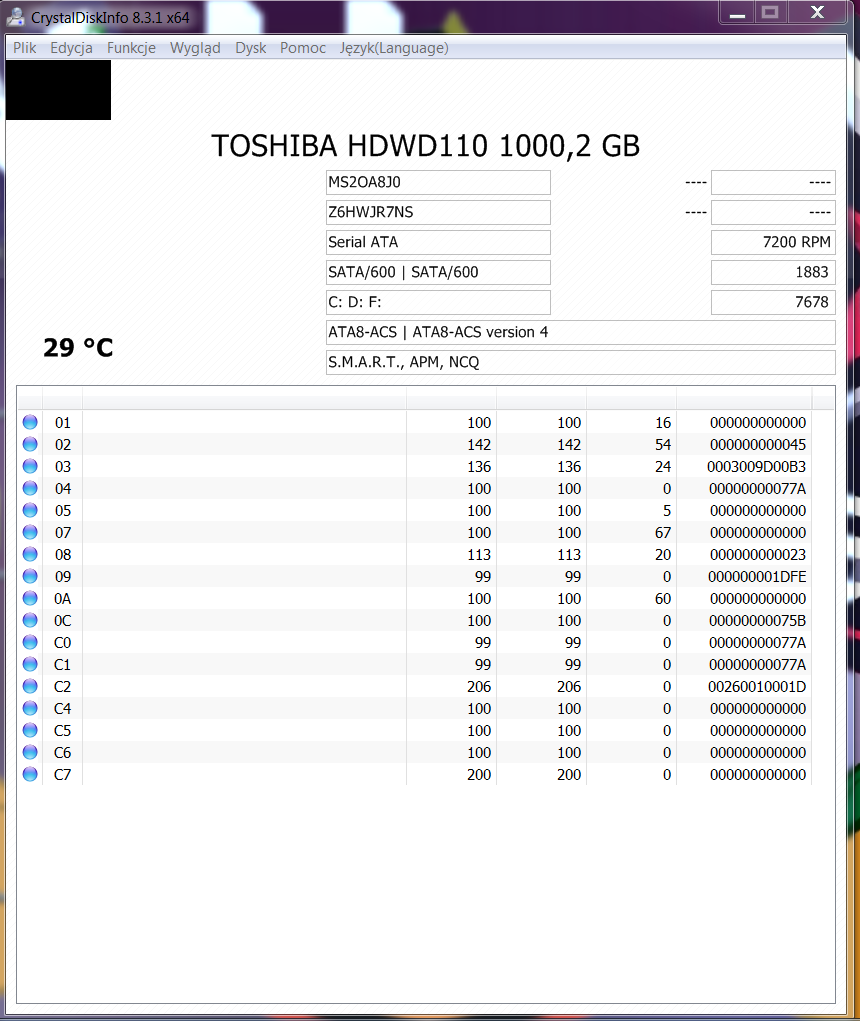Select row ID 0A in SMART table
Screen dimensions: 860x1021
(x=62, y=598)
